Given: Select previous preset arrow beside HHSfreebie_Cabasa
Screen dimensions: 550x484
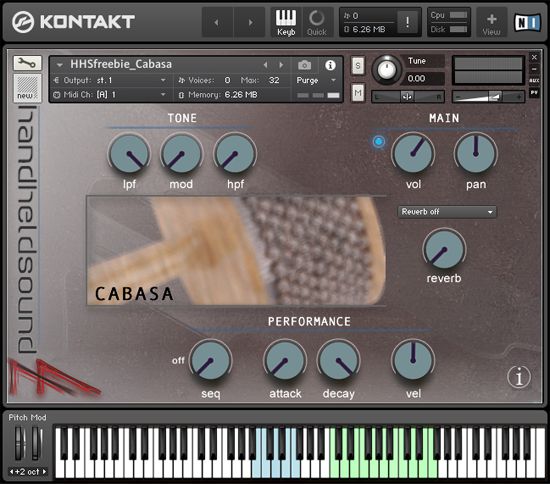Looking at the screenshot, I should (x=266, y=65).
